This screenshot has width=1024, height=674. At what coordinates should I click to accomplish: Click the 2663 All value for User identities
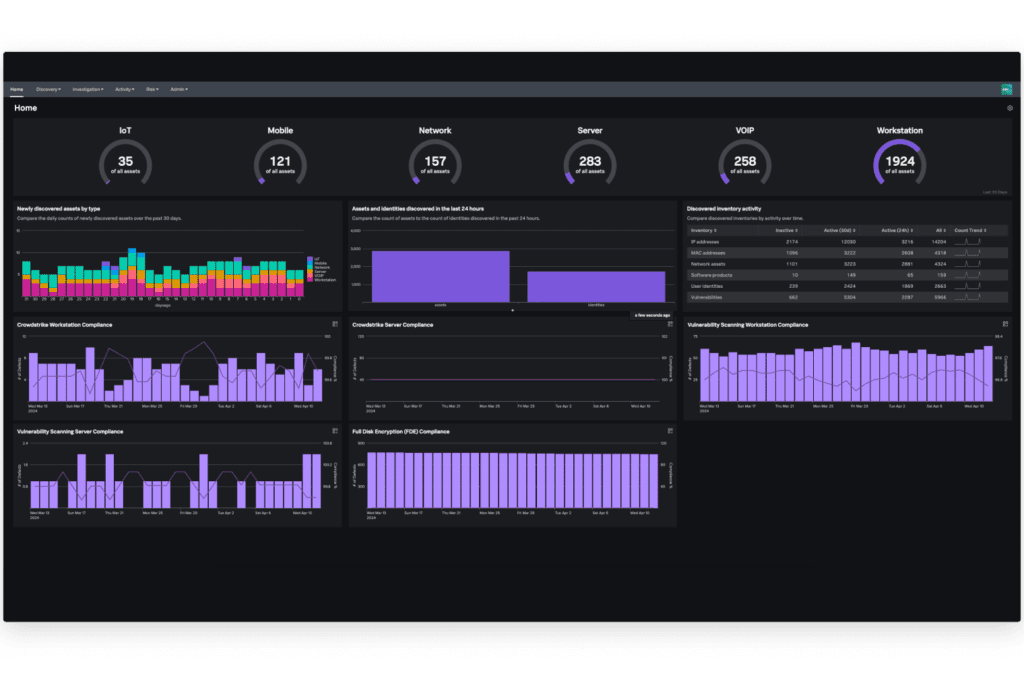(940, 286)
